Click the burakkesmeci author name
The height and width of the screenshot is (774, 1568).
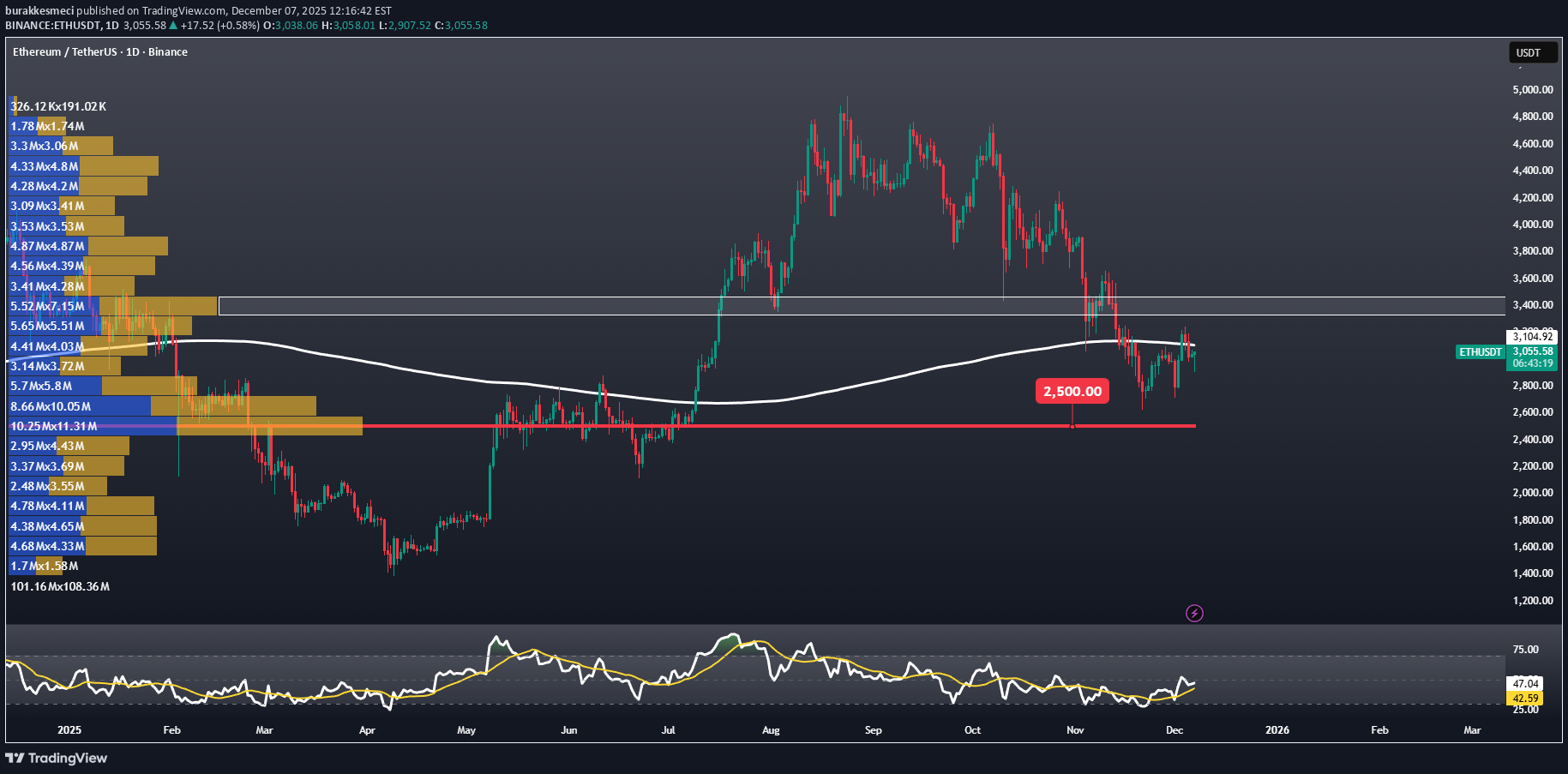[39, 11]
